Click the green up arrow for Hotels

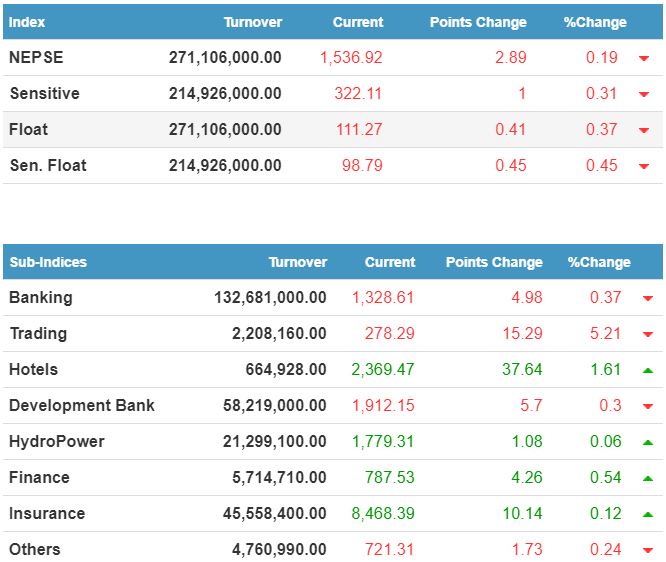tap(647, 370)
